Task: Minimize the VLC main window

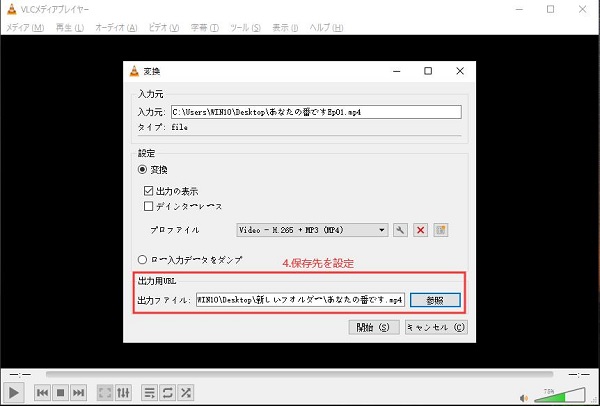Action: 519,10
